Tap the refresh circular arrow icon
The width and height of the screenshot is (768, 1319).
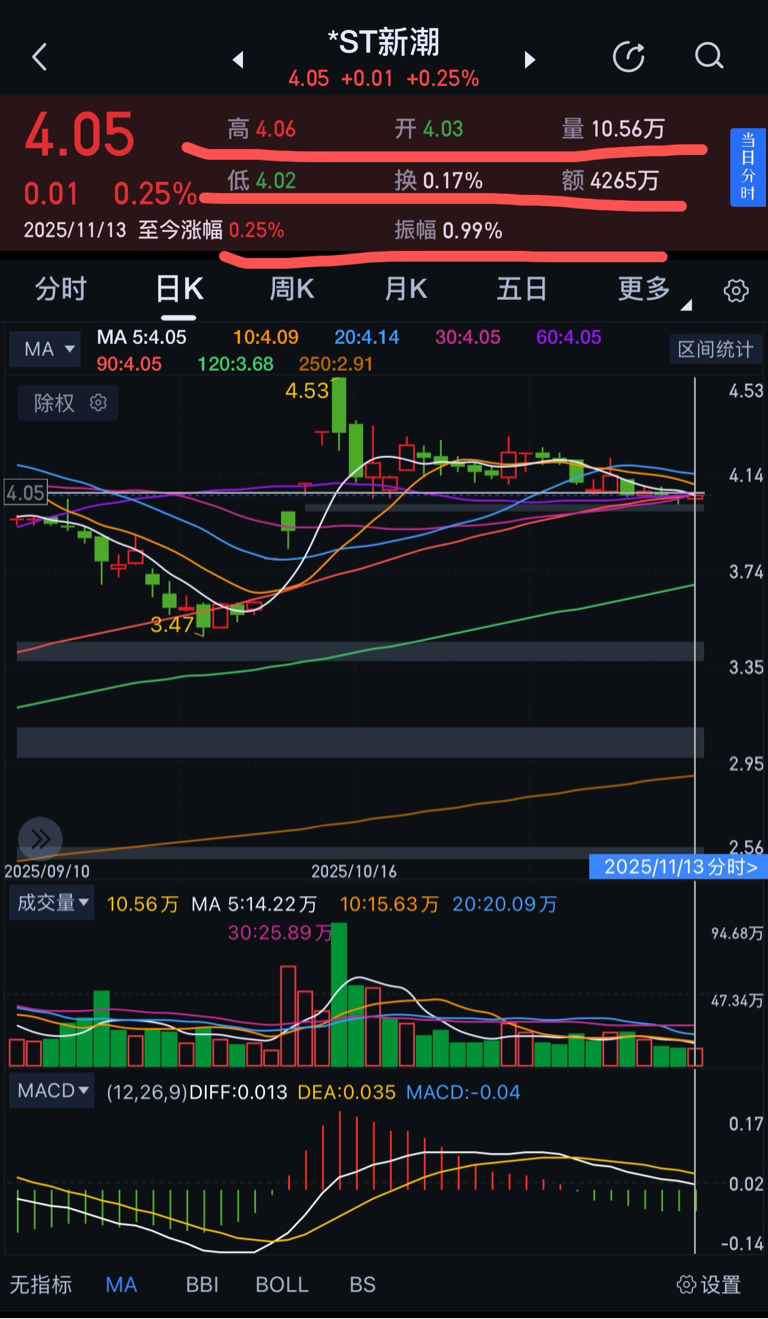pos(628,57)
